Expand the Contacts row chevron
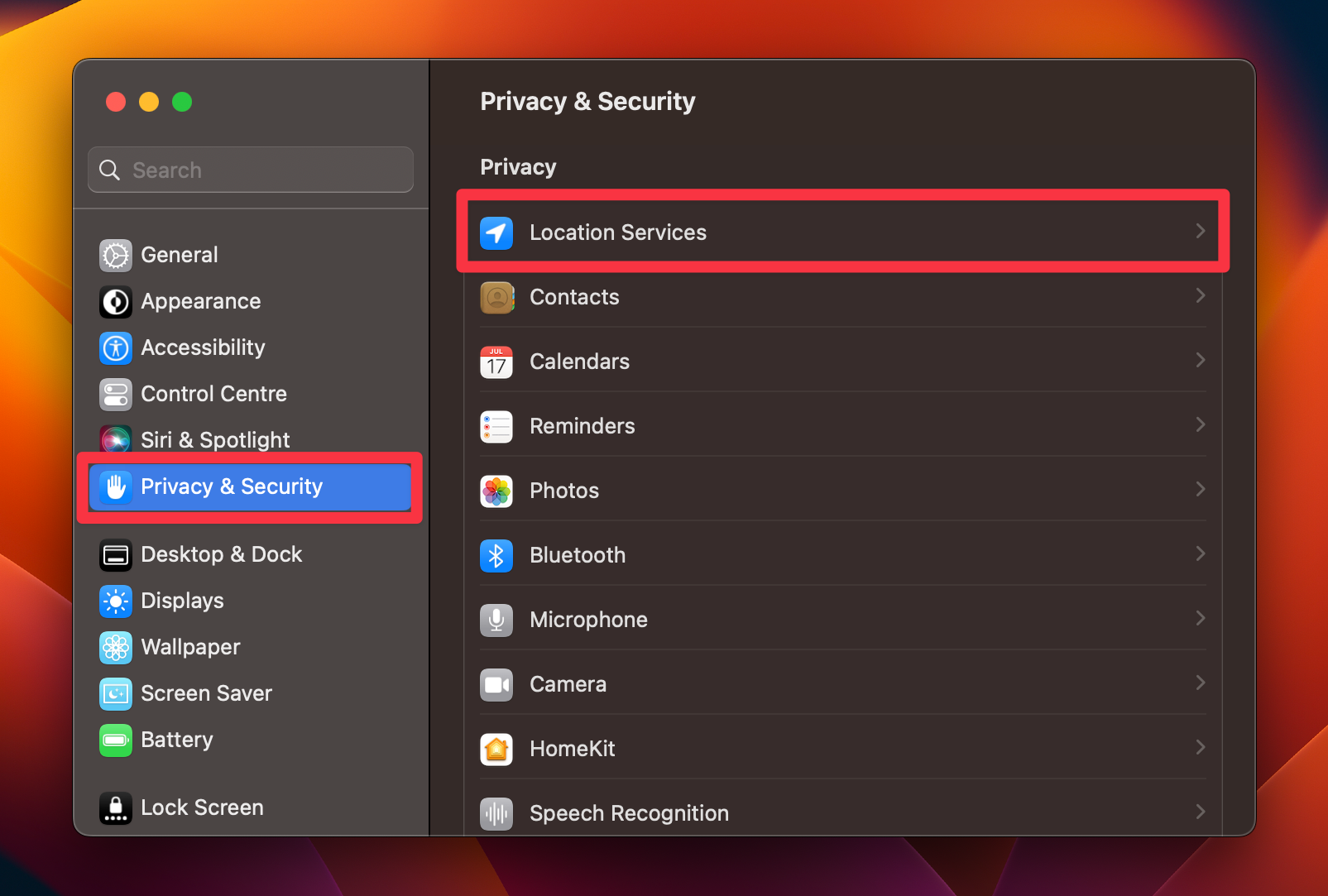This screenshot has height=896, width=1328. pyautogui.click(x=1201, y=295)
